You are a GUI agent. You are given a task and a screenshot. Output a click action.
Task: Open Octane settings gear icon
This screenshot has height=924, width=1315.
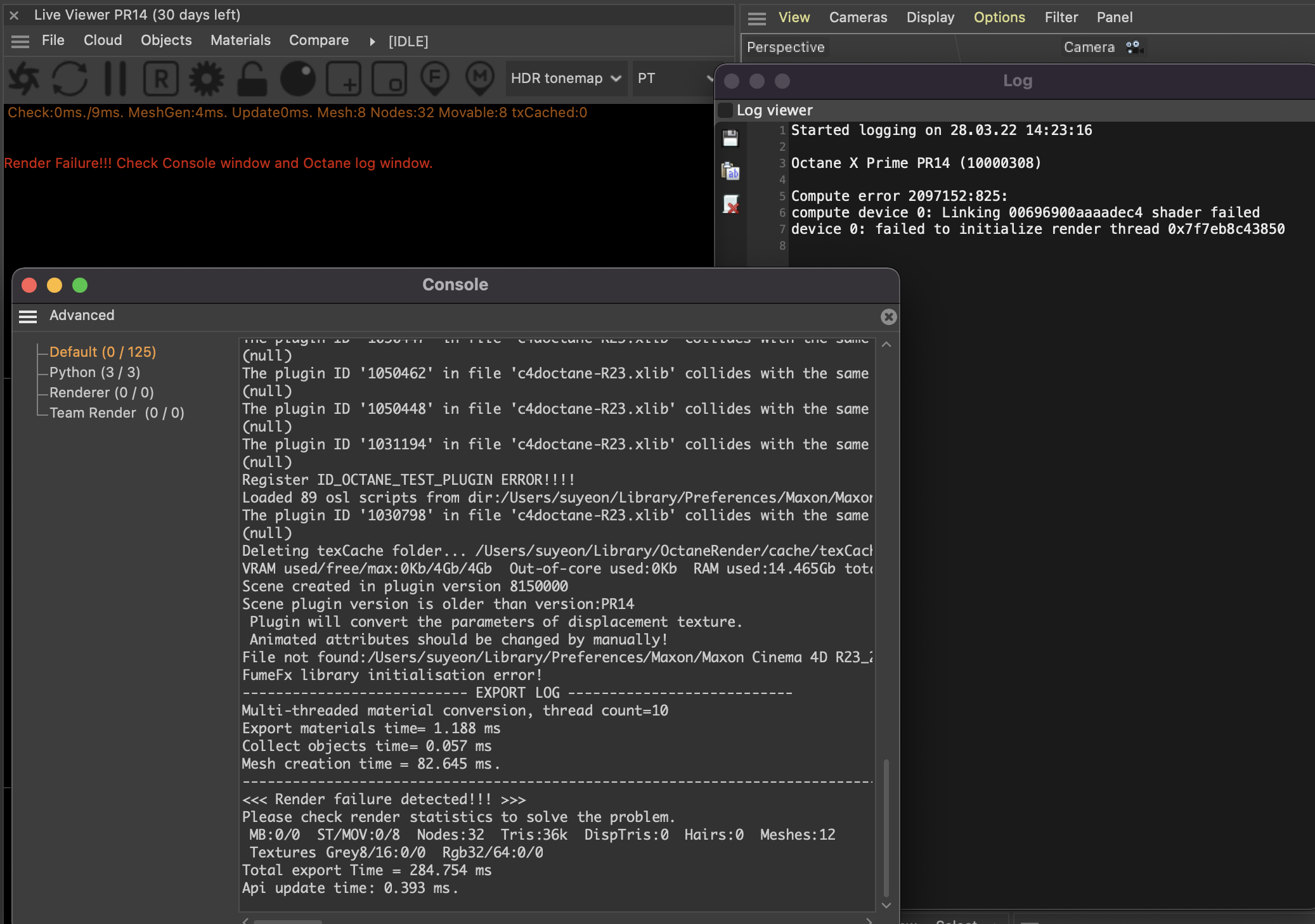pos(207,79)
